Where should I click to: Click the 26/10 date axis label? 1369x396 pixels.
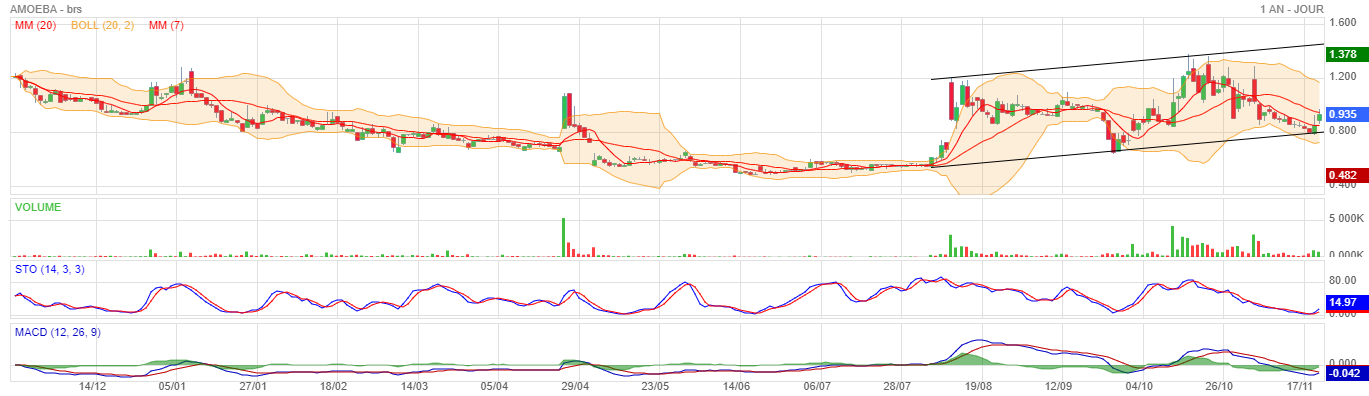click(x=1220, y=385)
